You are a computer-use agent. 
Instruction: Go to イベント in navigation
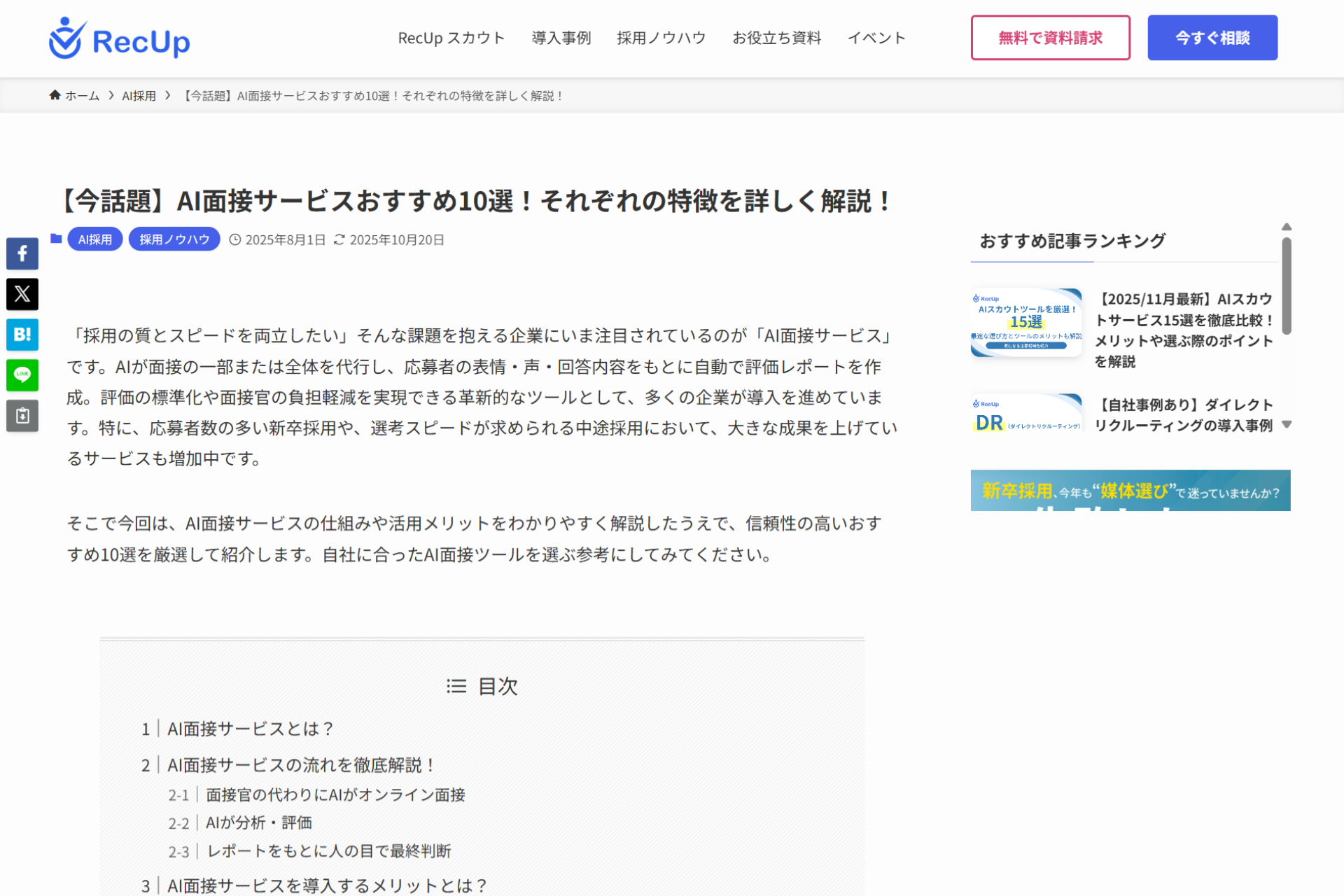pos(876,38)
